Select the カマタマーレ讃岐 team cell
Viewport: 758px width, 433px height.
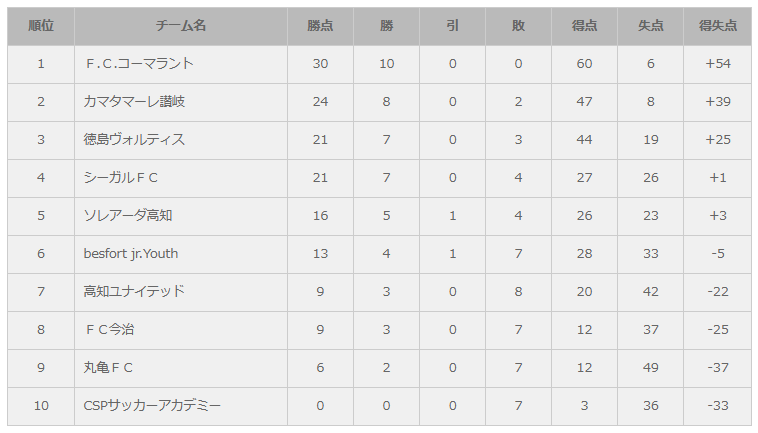[x=134, y=102]
